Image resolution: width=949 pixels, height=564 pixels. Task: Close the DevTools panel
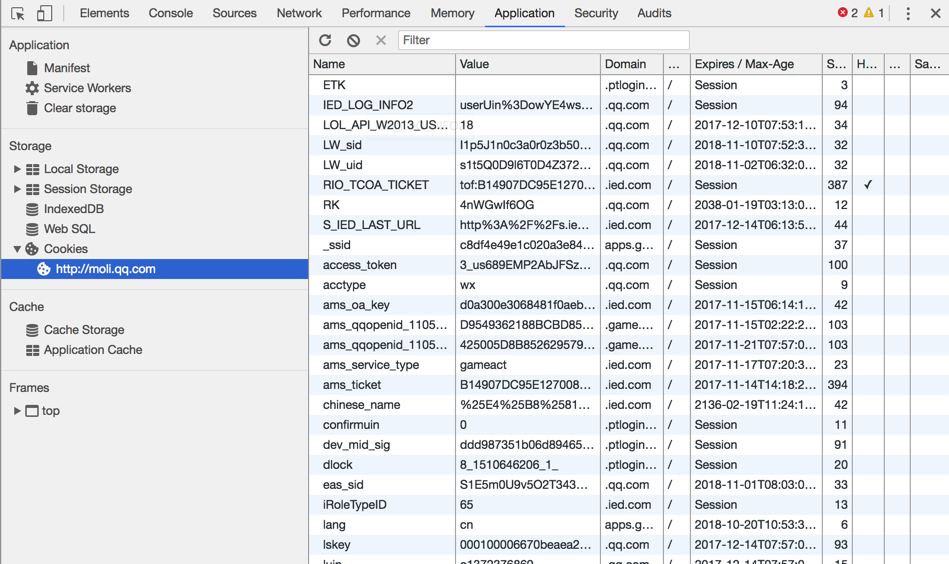[935, 13]
